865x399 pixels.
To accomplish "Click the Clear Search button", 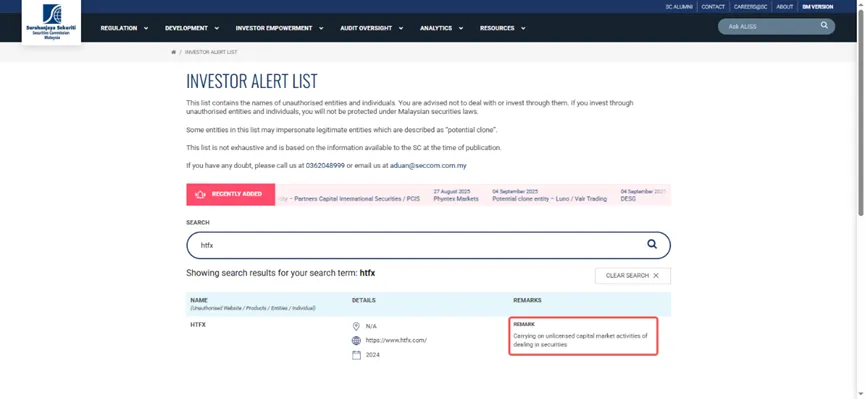I will click(x=633, y=275).
